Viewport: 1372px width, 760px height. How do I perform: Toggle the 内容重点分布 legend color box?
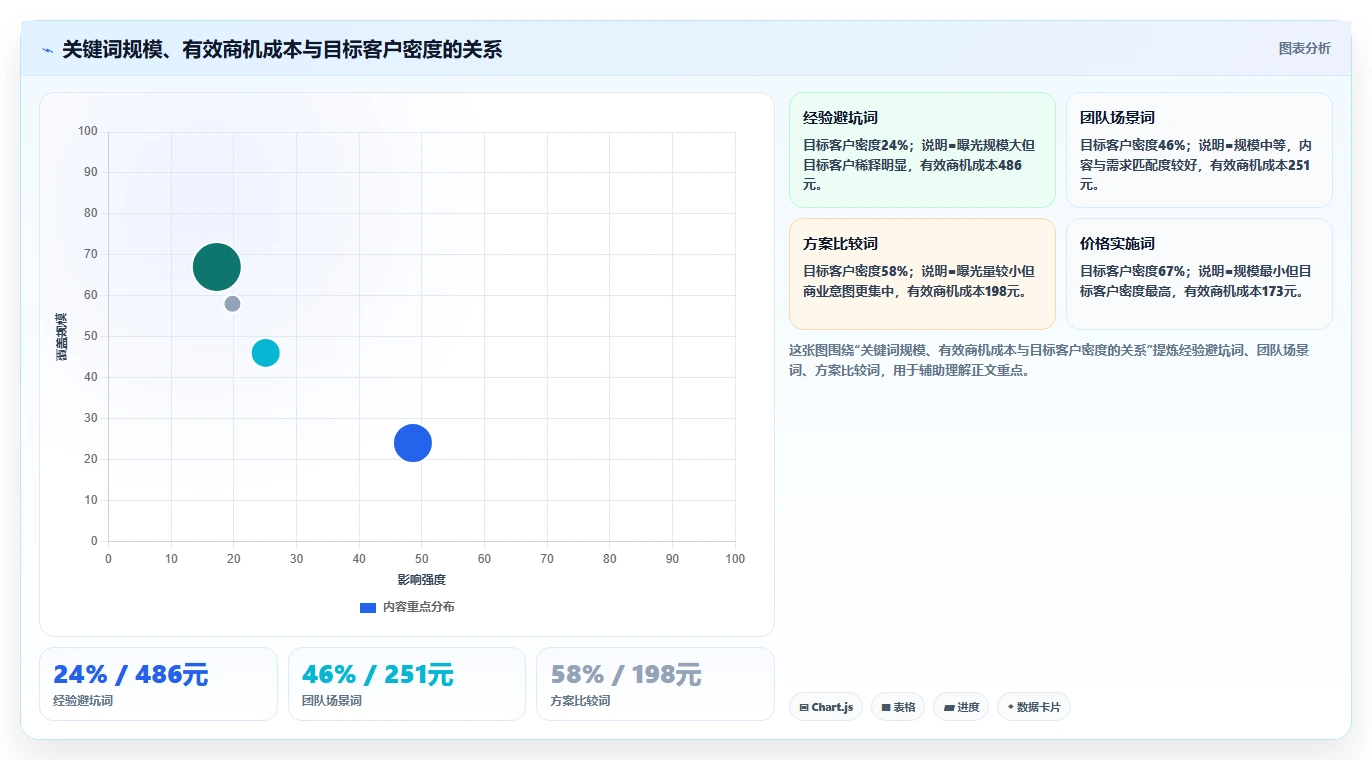tap(368, 607)
